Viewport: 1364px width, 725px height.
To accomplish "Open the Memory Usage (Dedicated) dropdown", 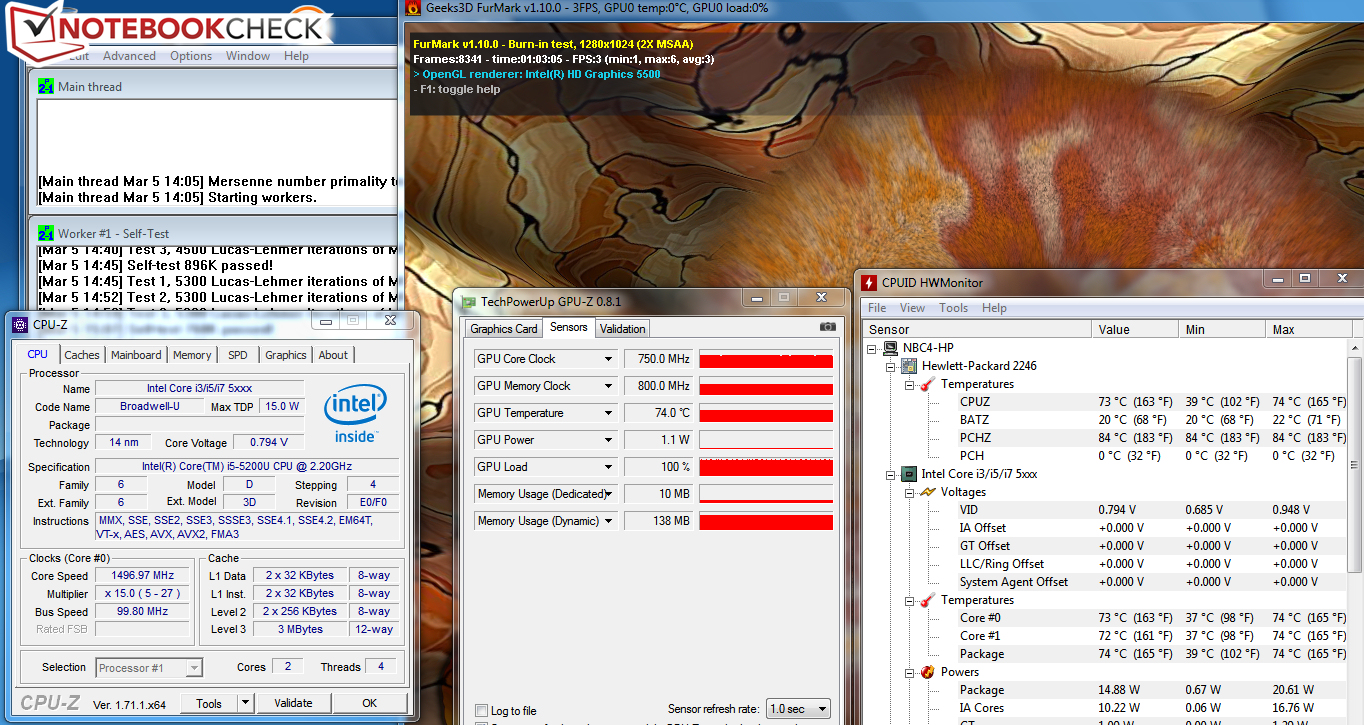I will (x=607, y=494).
